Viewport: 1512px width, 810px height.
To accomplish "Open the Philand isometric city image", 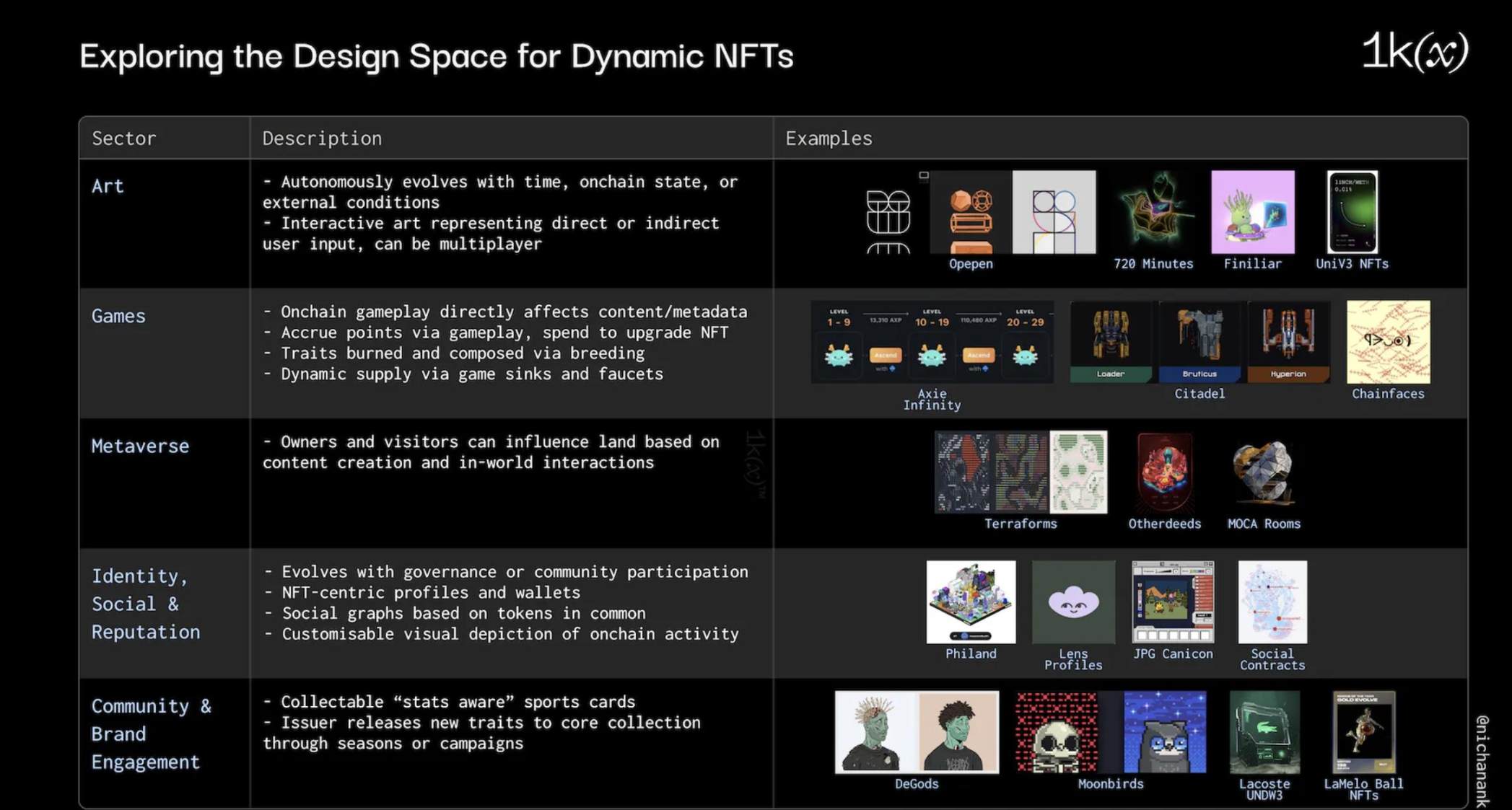I will [971, 602].
